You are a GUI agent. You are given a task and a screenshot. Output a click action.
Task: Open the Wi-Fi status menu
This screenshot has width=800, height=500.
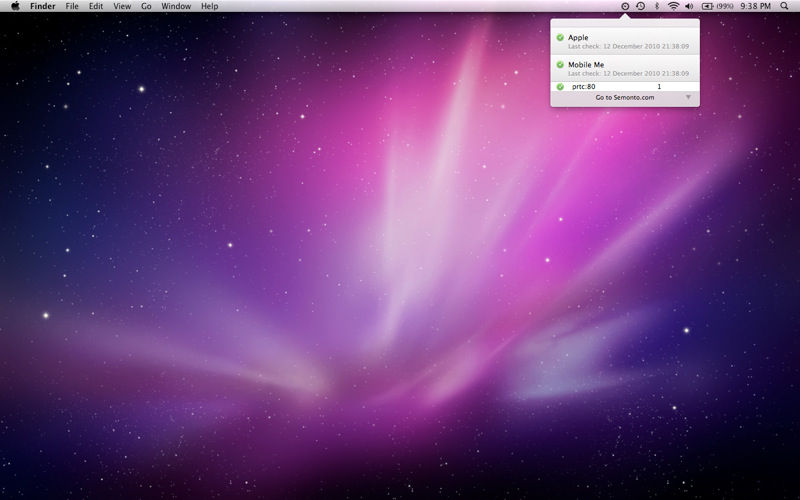pos(673,6)
